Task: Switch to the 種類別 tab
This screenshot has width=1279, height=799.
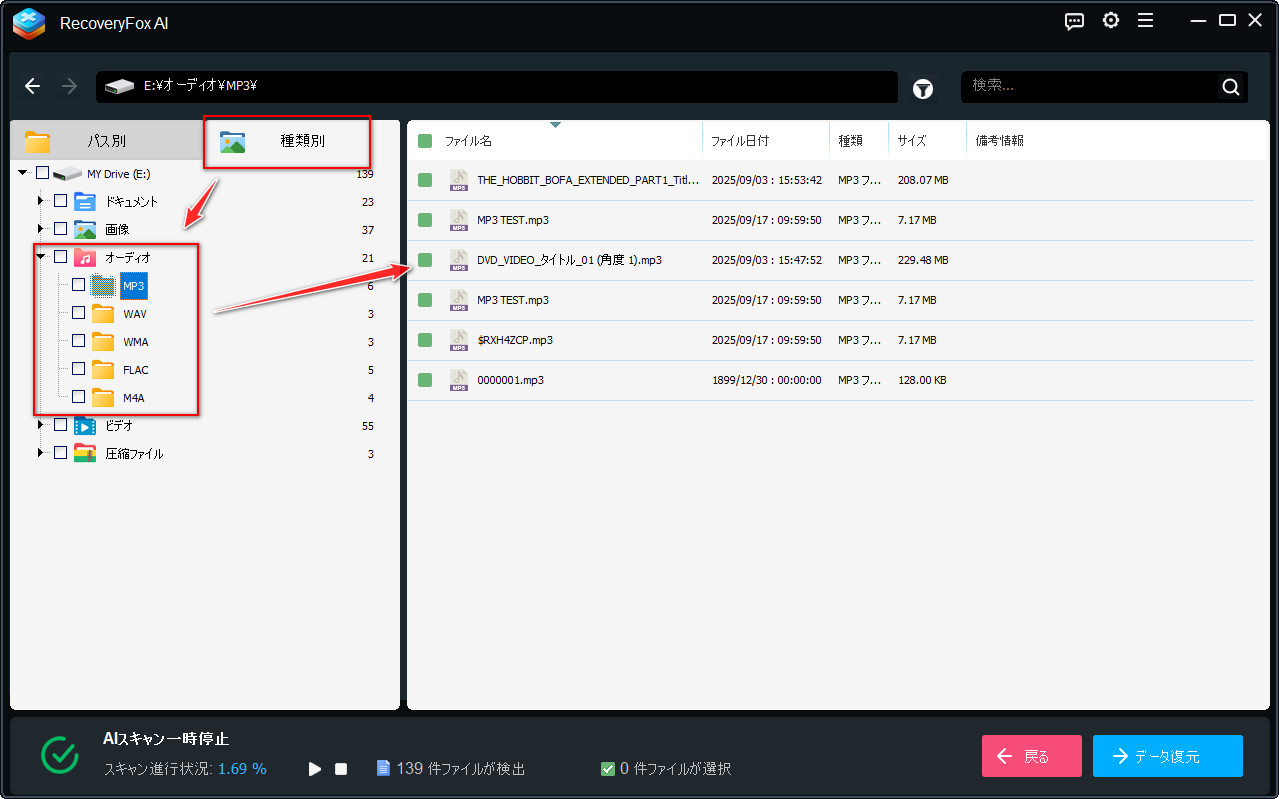Action: [287, 141]
